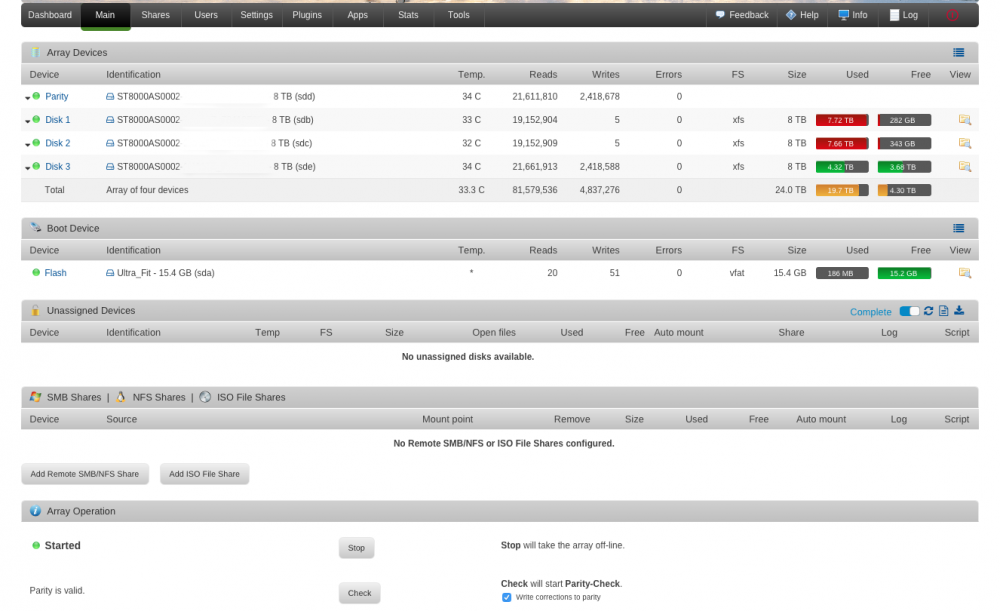Click the Ultra_Fit flash drive icon

110,273
